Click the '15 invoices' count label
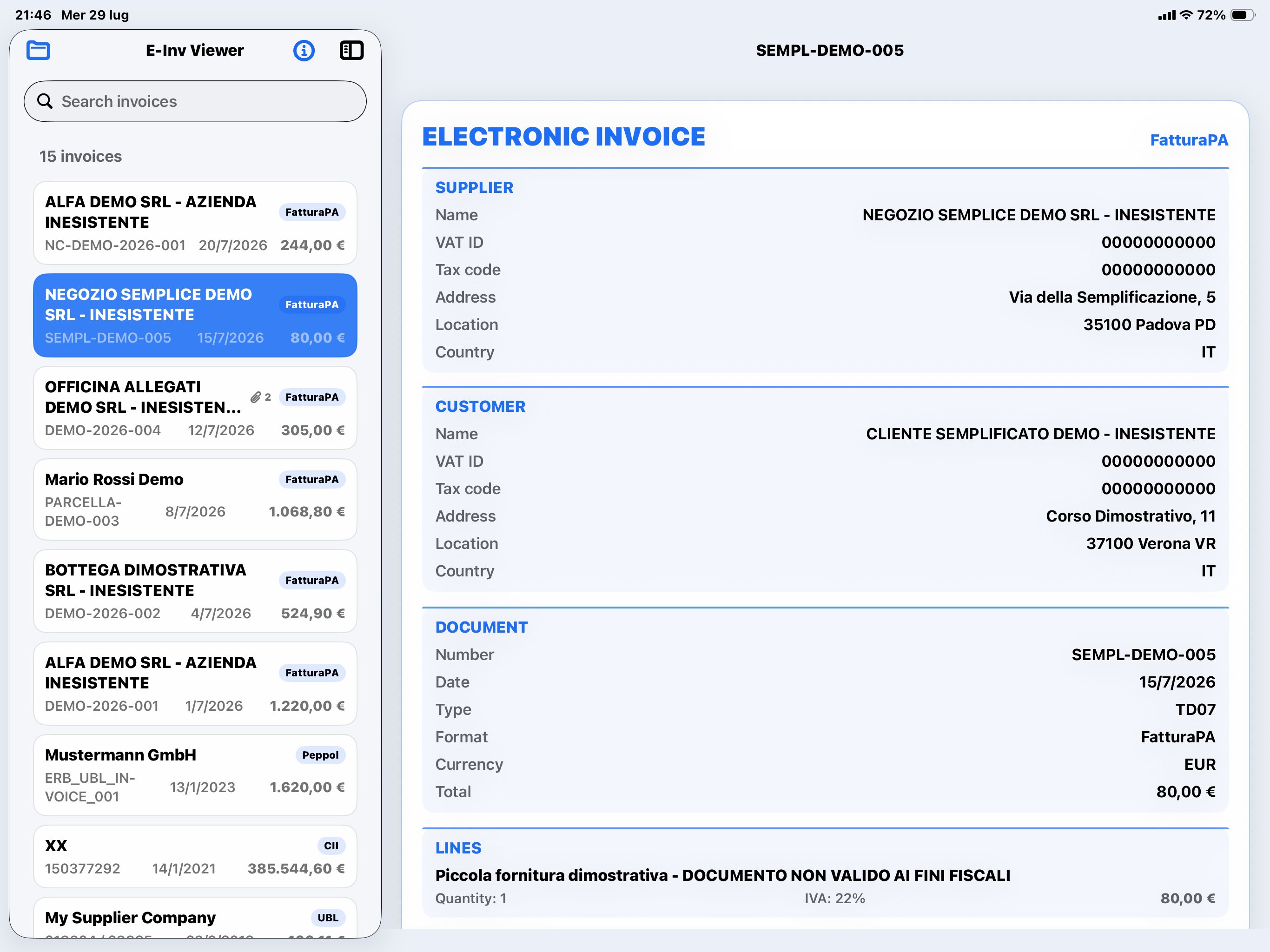This screenshot has height=952, width=1270. point(80,156)
